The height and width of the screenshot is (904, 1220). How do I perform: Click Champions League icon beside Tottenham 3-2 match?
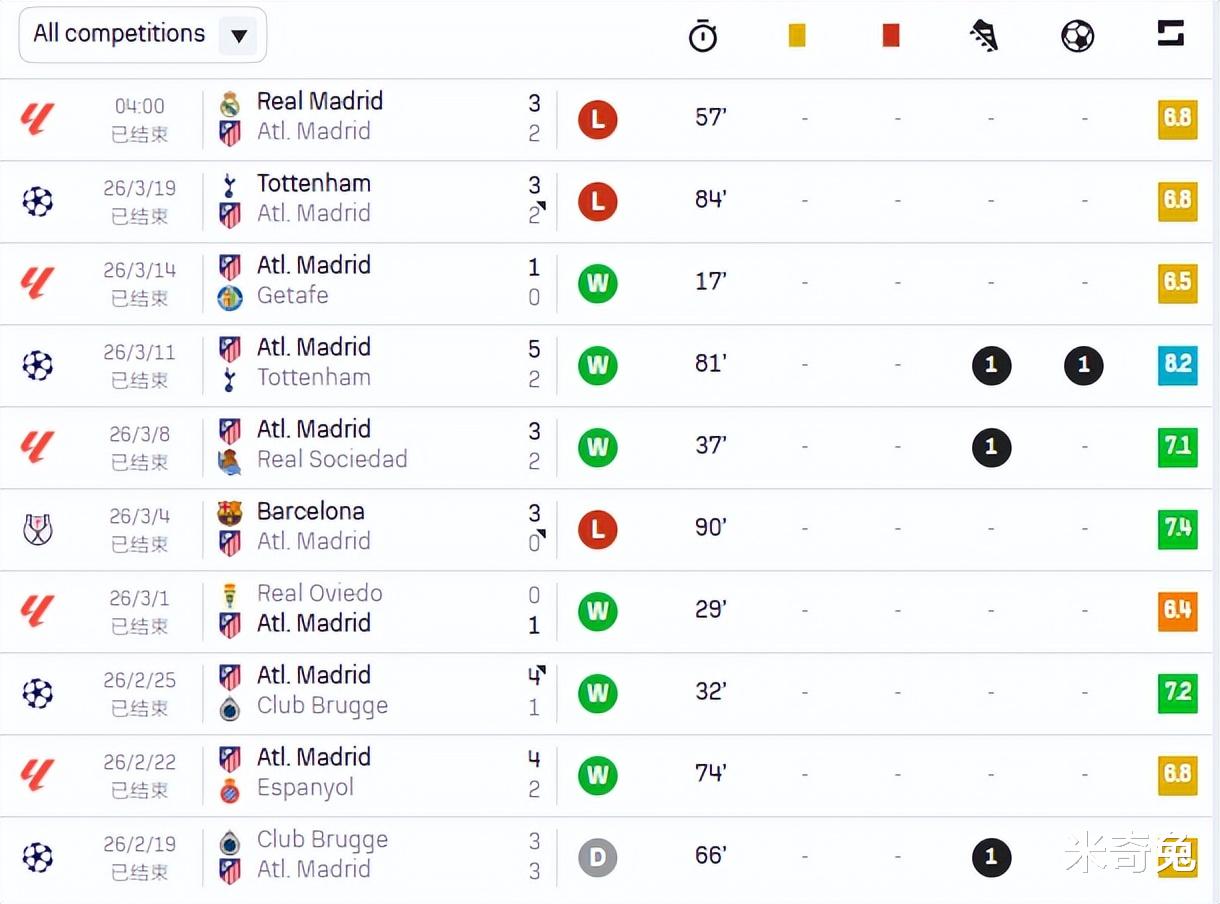tap(37, 201)
